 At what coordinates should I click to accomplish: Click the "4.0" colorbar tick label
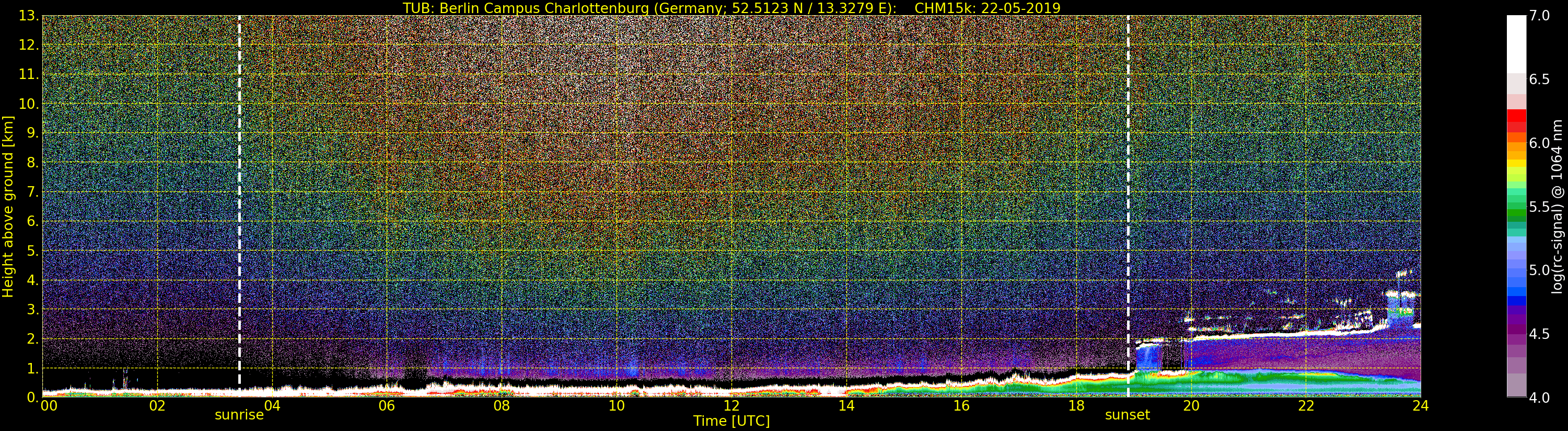pyautogui.click(x=1539, y=398)
